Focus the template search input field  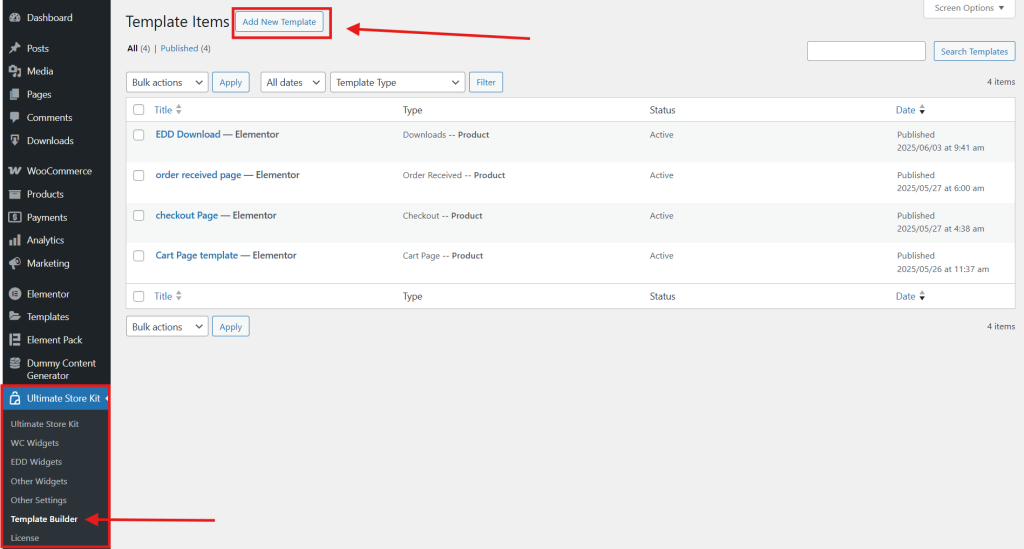866,51
